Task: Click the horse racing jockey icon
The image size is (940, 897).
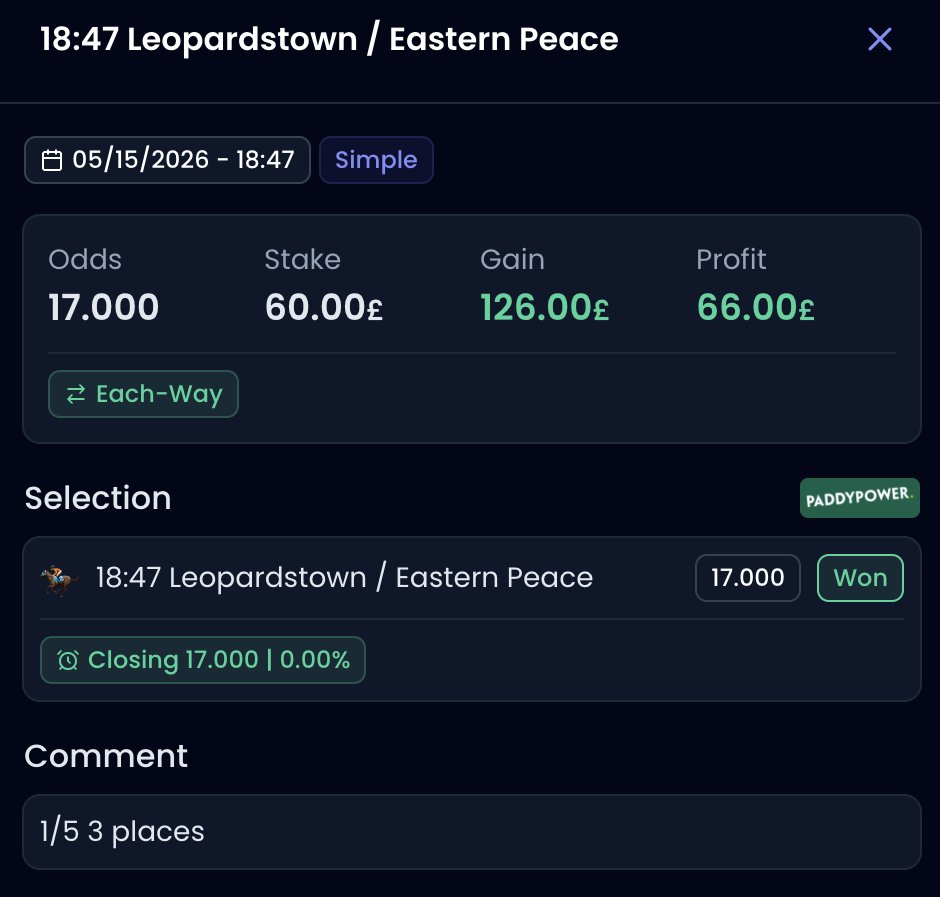Action: tap(59, 580)
